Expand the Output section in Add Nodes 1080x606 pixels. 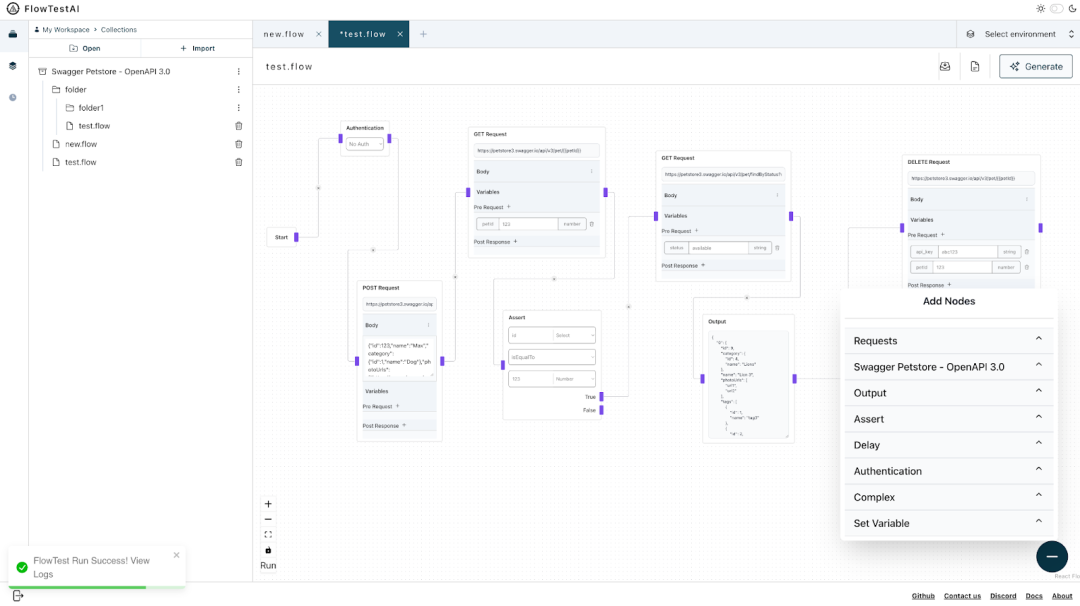[x=948, y=393]
